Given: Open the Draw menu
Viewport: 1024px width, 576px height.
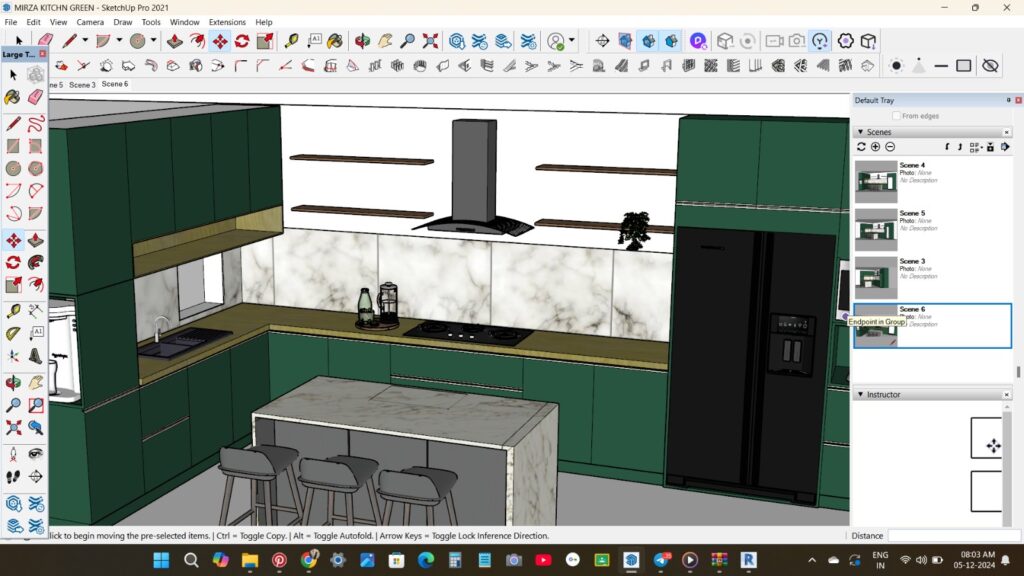Looking at the screenshot, I should 123,22.
